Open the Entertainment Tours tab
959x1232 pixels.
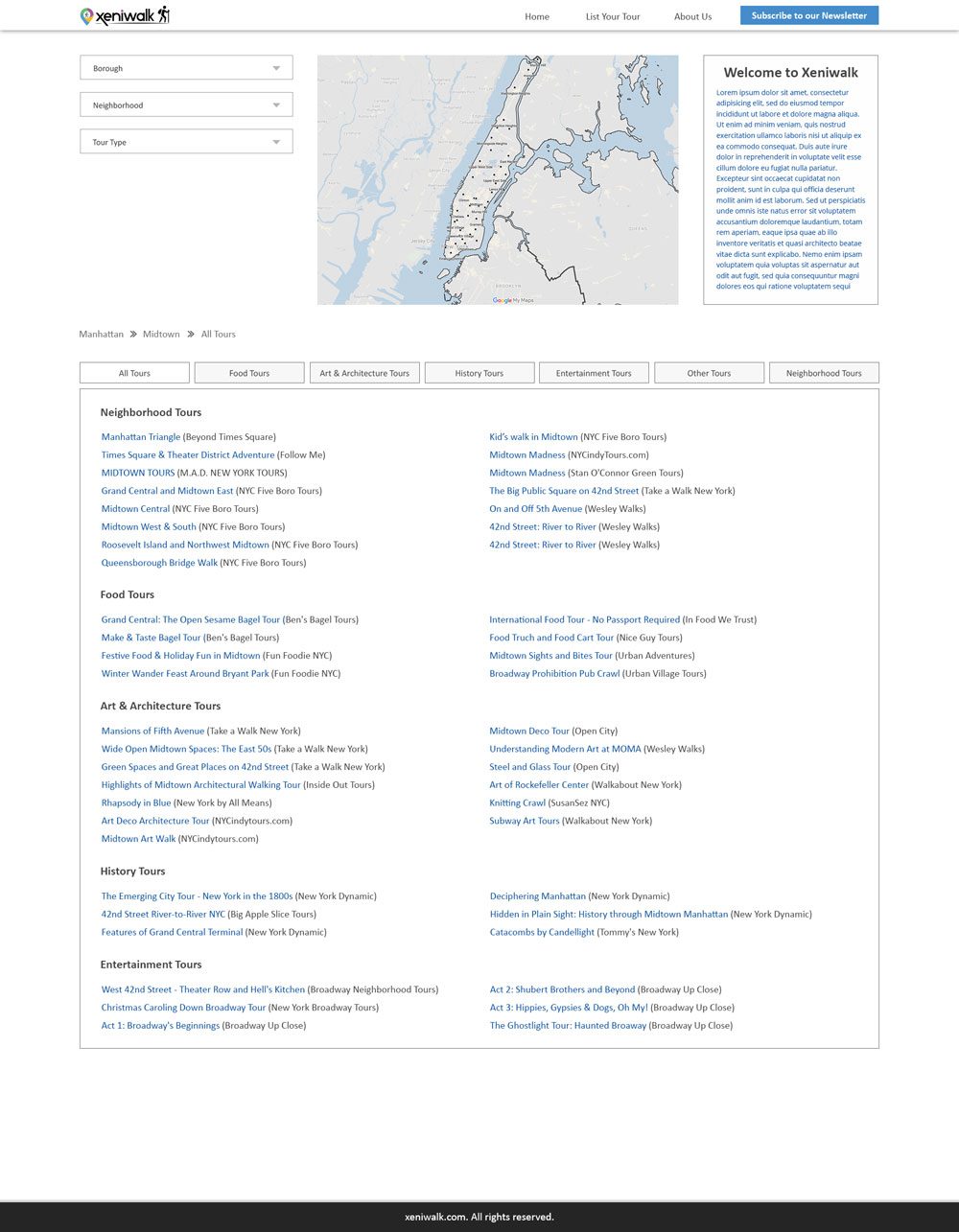pos(594,373)
